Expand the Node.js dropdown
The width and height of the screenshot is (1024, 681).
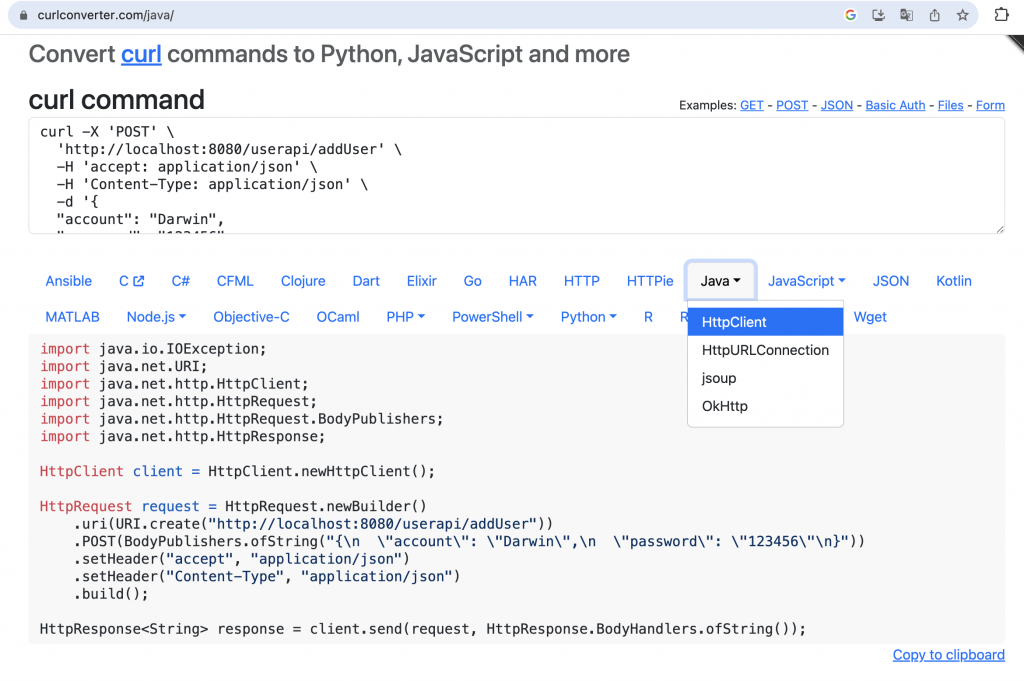click(156, 317)
